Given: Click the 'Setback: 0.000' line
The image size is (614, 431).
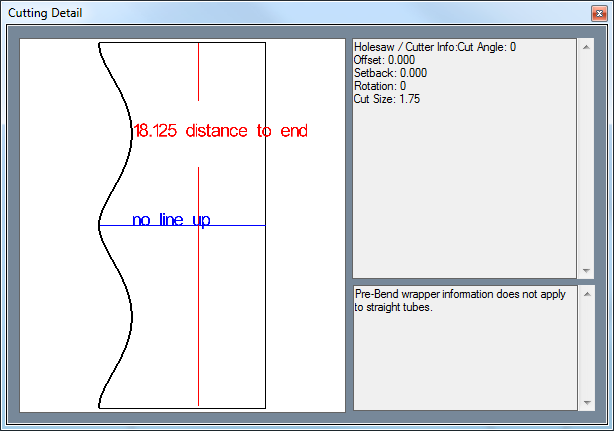Looking at the screenshot, I should tap(390, 73).
